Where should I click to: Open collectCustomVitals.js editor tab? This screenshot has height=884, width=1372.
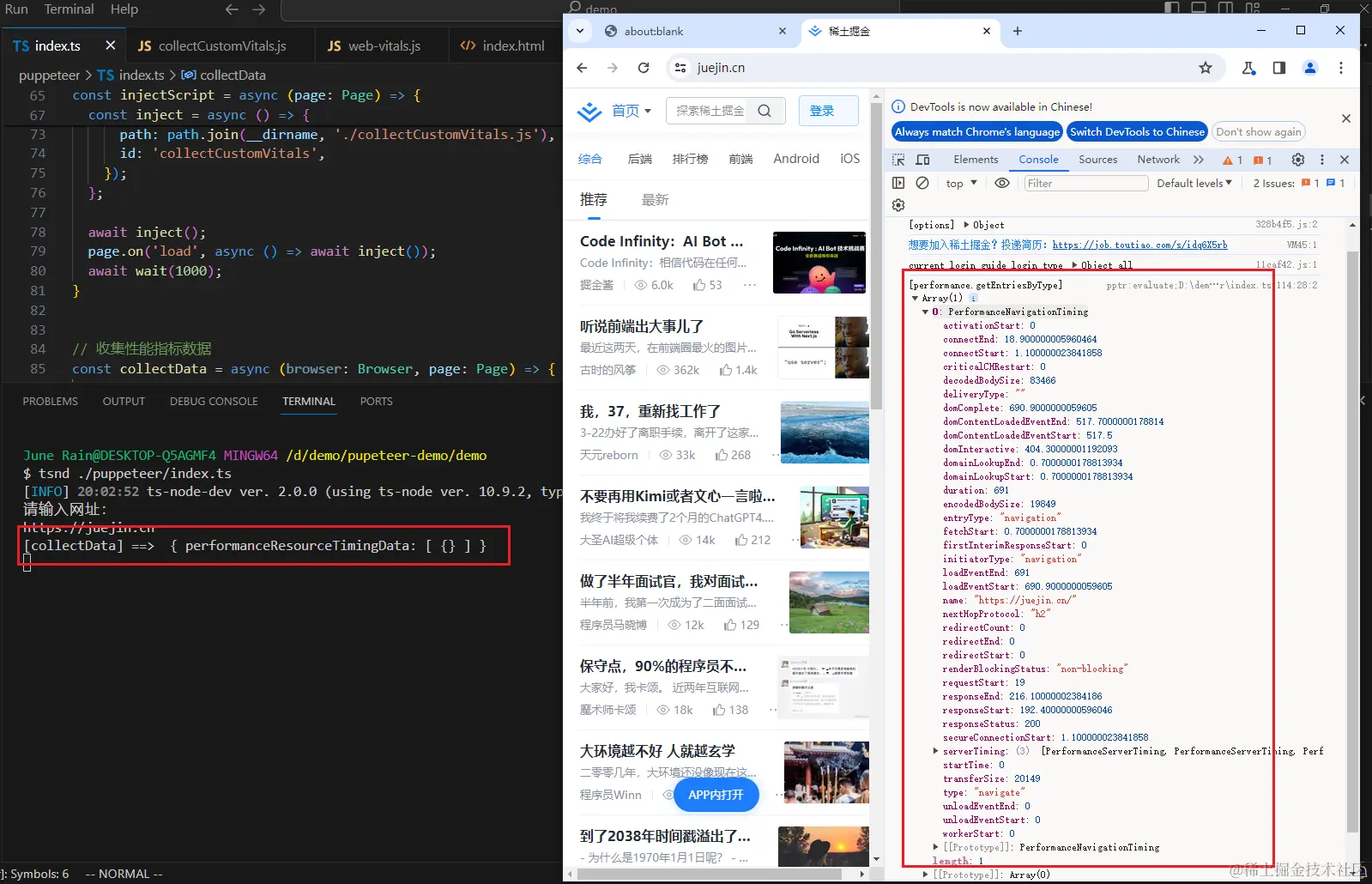[x=221, y=45]
